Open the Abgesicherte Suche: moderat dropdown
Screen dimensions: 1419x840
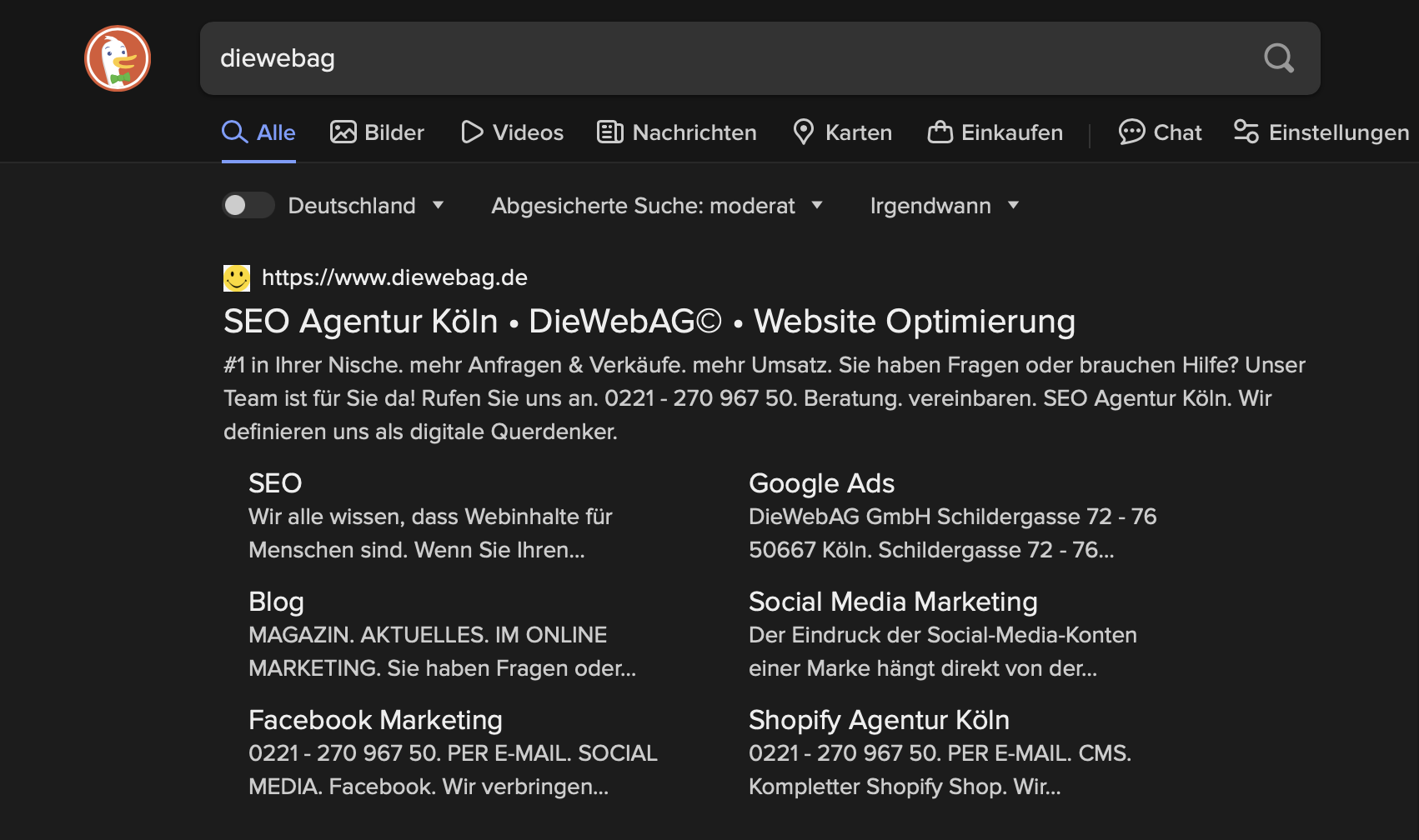coord(657,205)
